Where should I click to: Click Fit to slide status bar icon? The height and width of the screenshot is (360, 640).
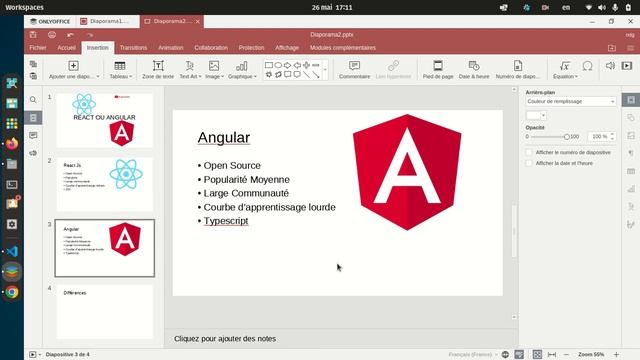537,354
